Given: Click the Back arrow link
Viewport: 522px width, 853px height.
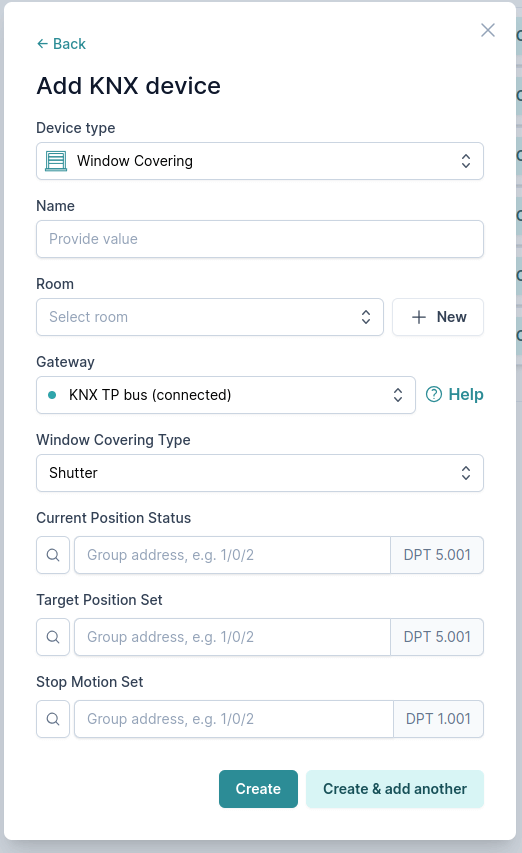Looking at the screenshot, I should (61, 44).
